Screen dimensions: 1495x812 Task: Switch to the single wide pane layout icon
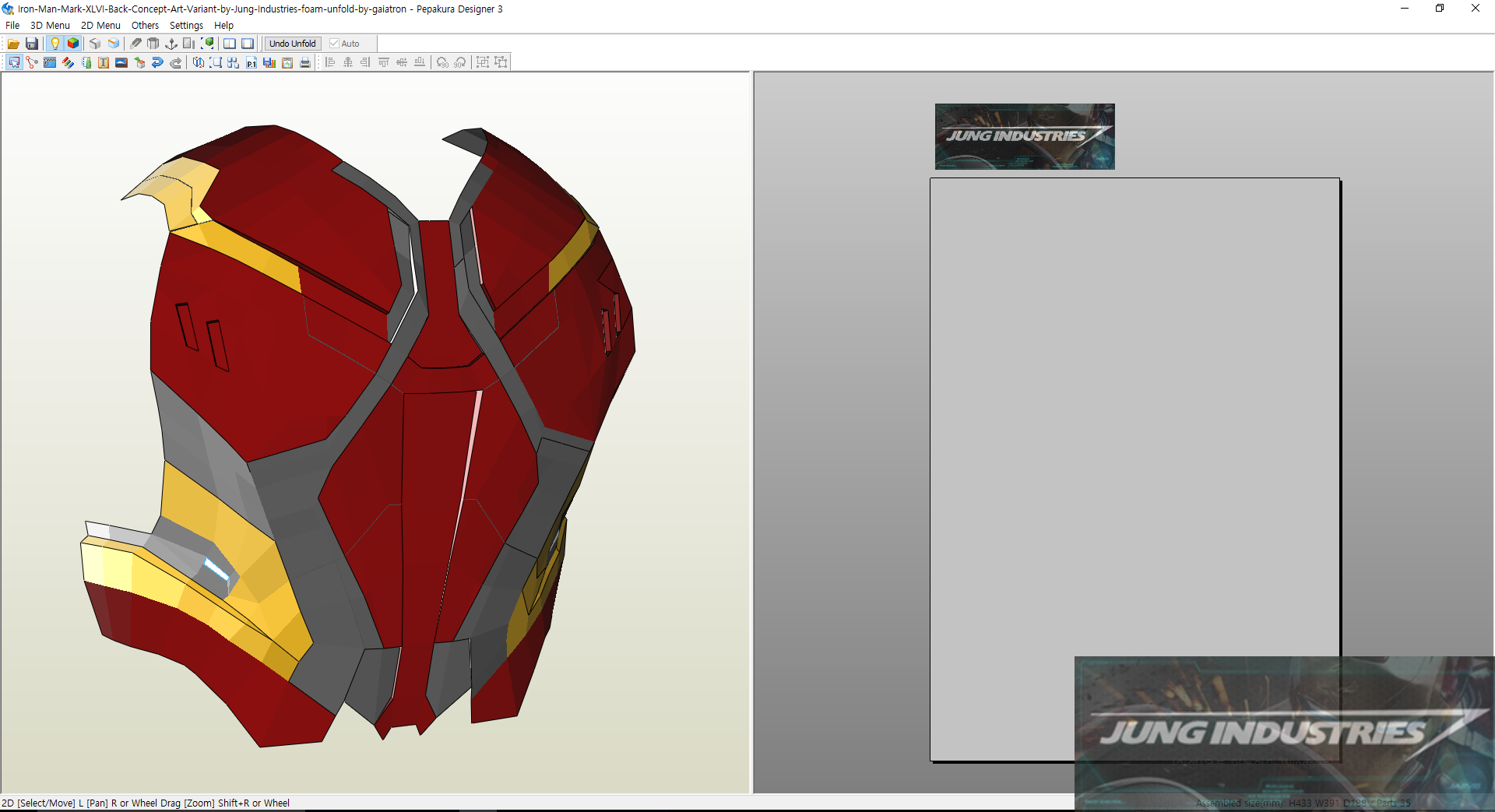click(x=248, y=44)
